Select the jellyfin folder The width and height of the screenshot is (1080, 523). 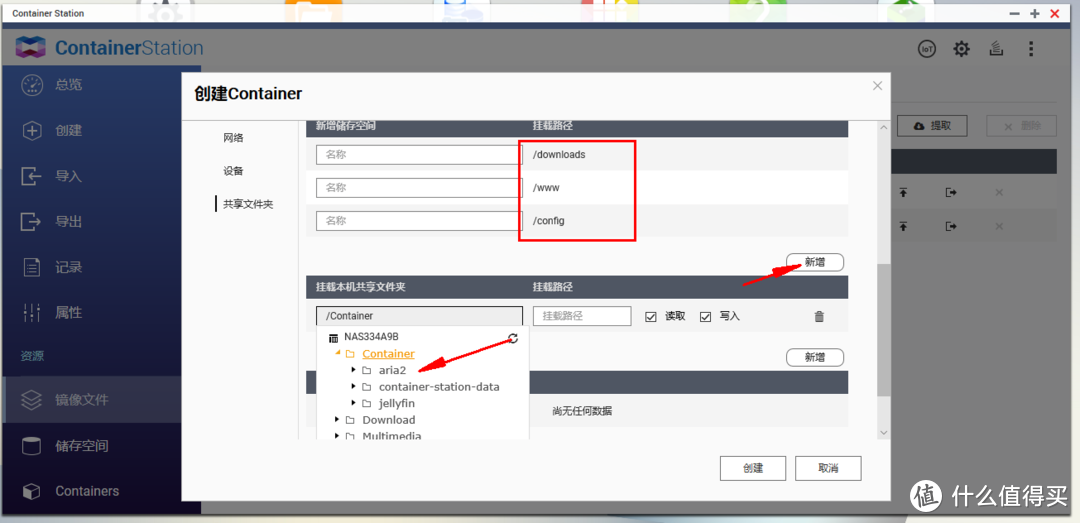coord(397,403)
